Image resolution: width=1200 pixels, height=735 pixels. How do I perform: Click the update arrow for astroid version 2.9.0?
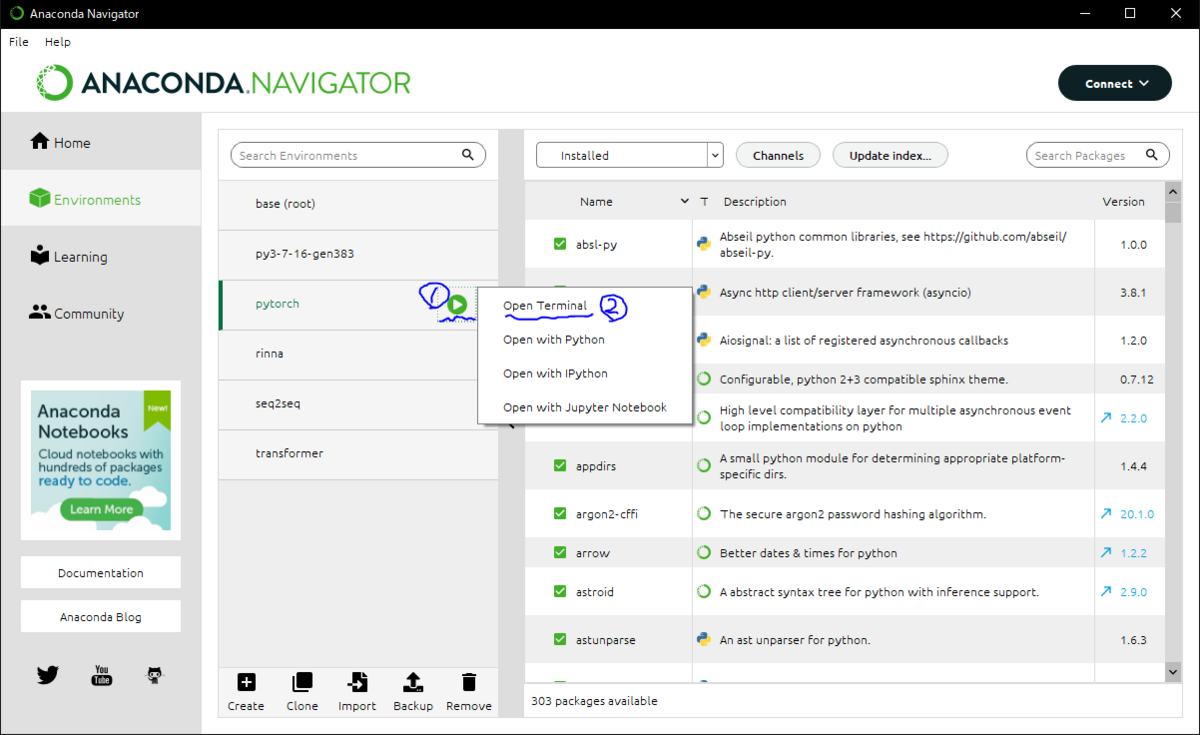point(1106,592)
